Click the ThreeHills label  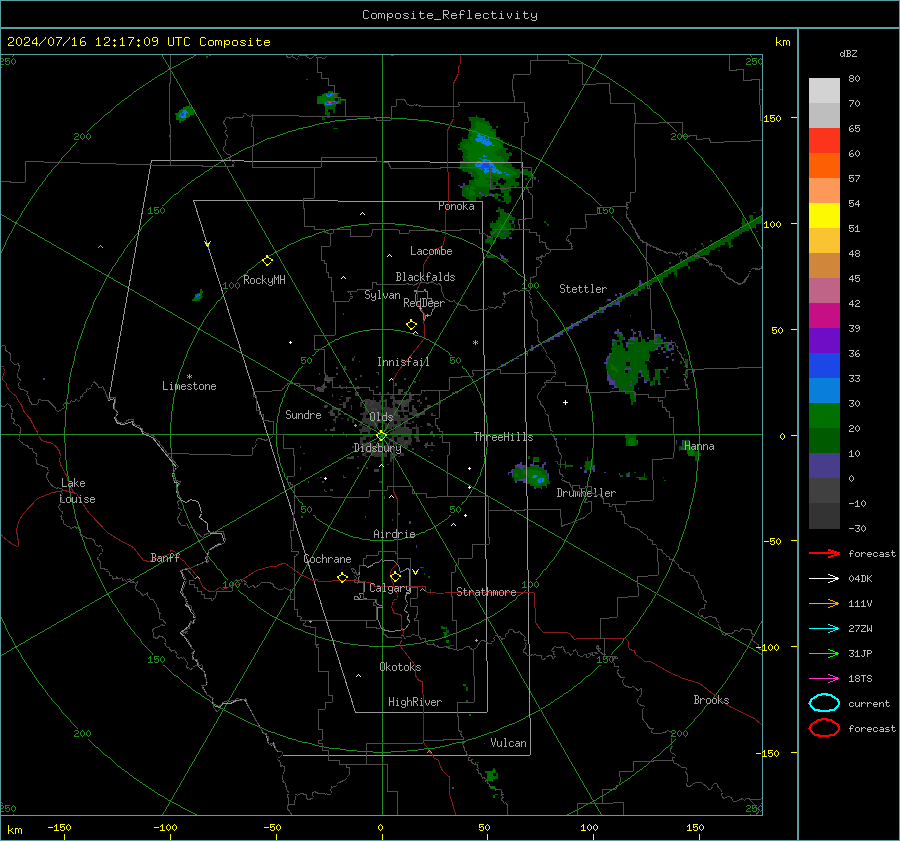[x=503, y=437]
